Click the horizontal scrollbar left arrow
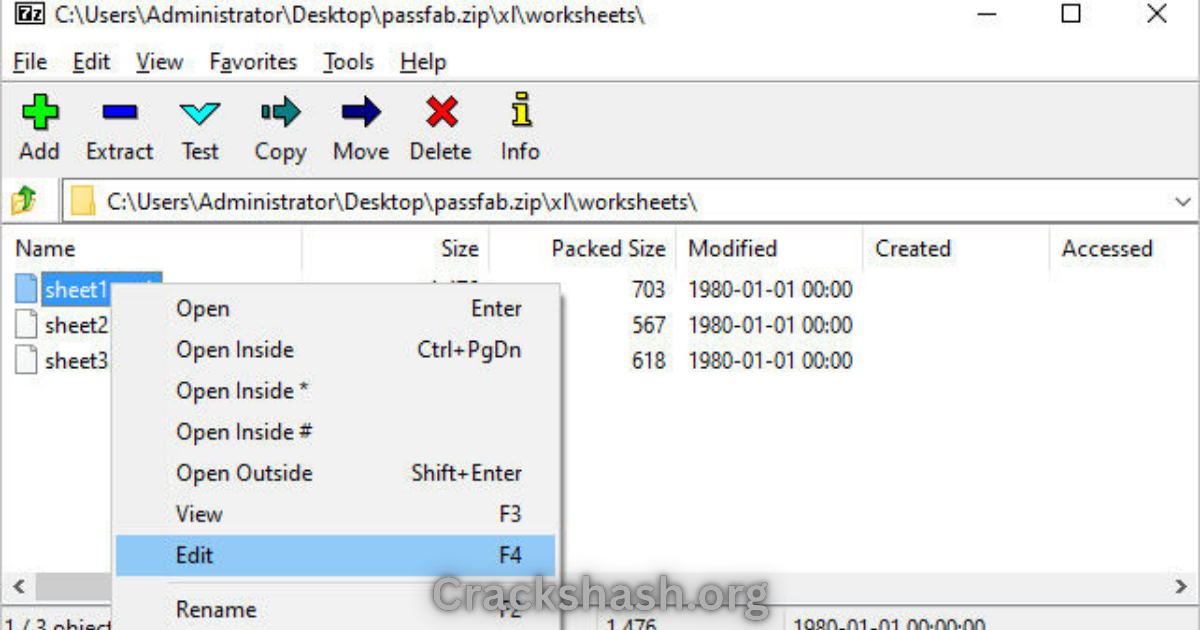This screenshot has width=1200, height=630. click(16, 585)
